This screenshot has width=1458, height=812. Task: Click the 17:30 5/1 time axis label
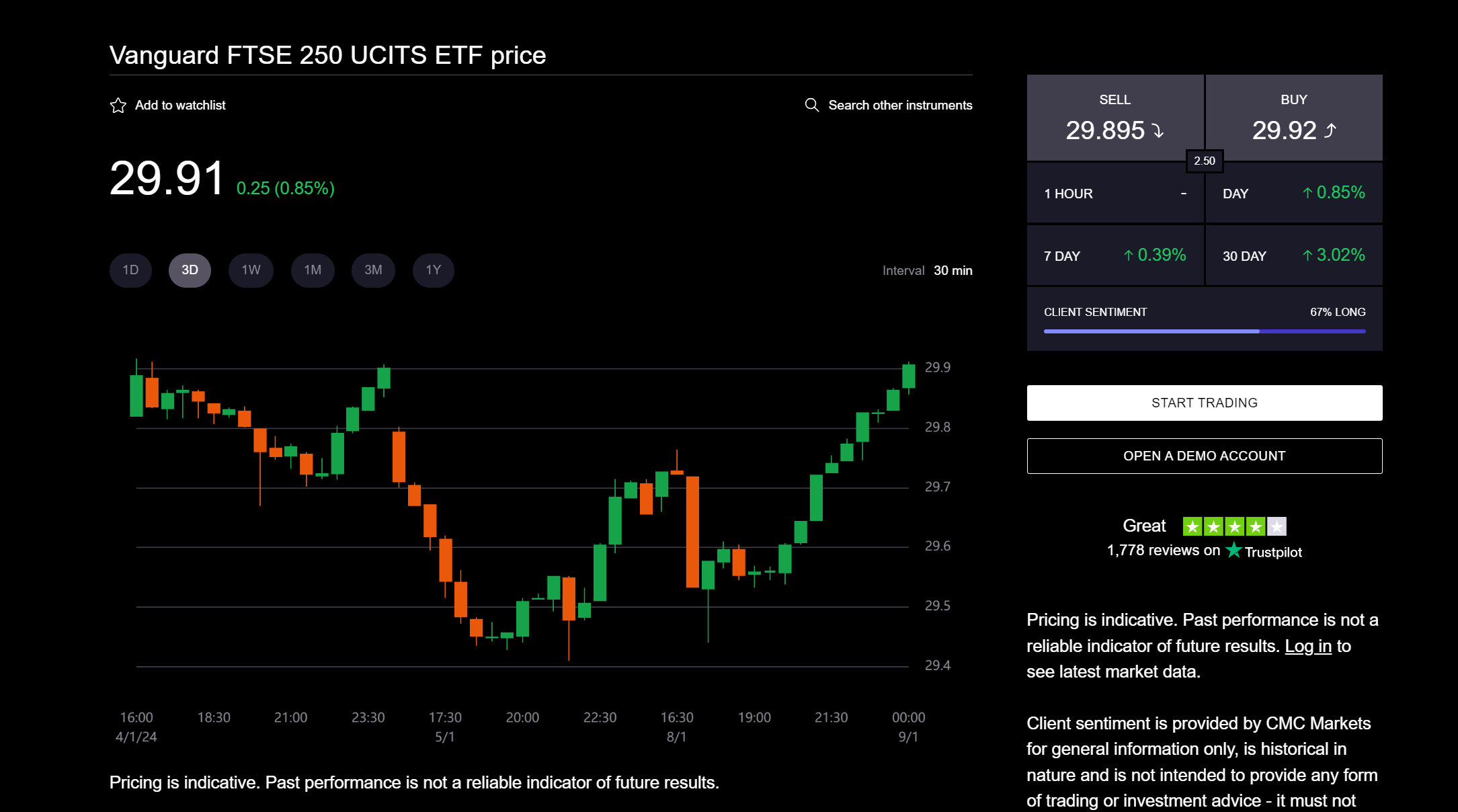click(x=445, y=727)
